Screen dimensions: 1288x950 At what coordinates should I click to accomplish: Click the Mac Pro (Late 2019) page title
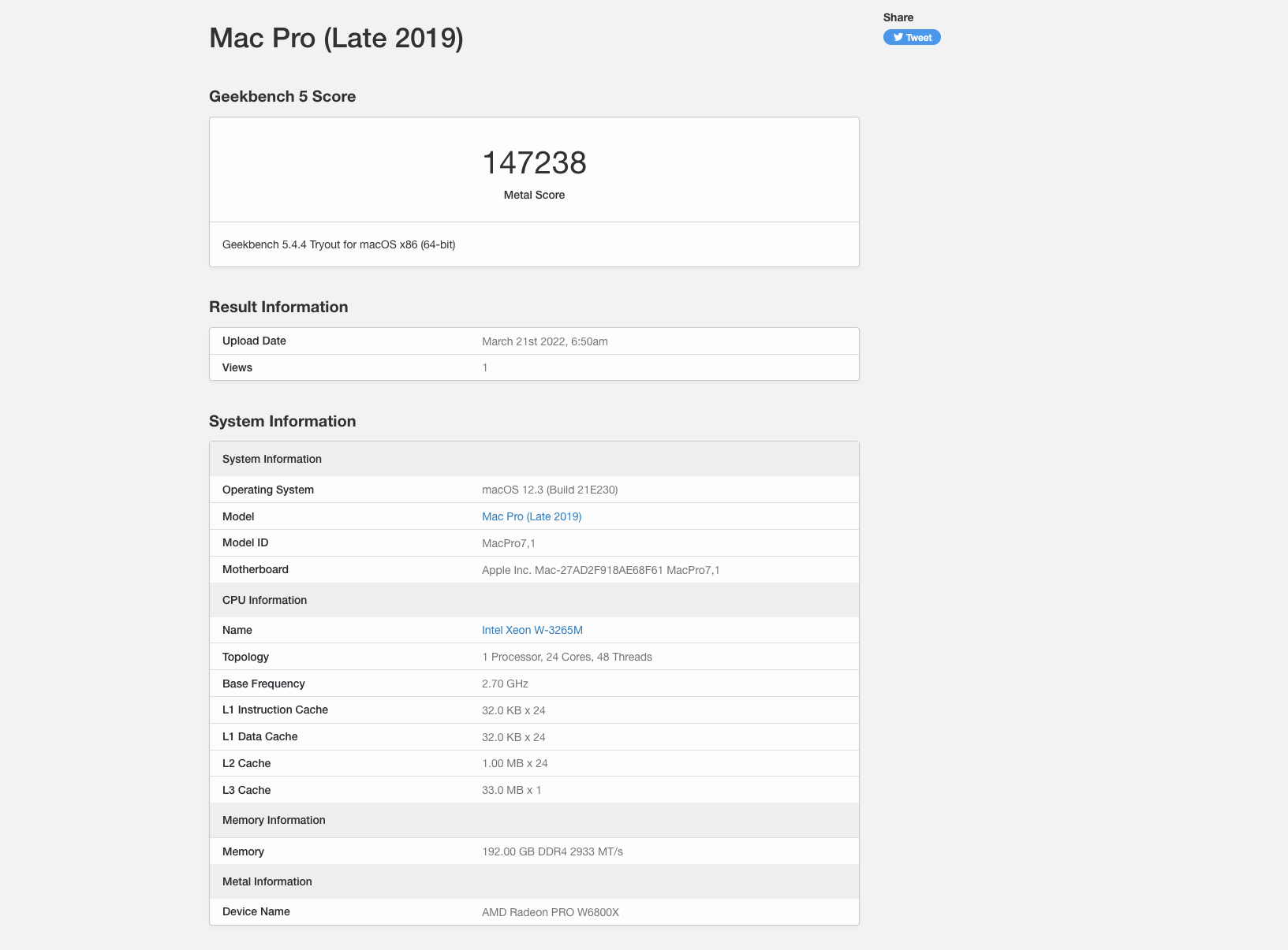[336, 38]
